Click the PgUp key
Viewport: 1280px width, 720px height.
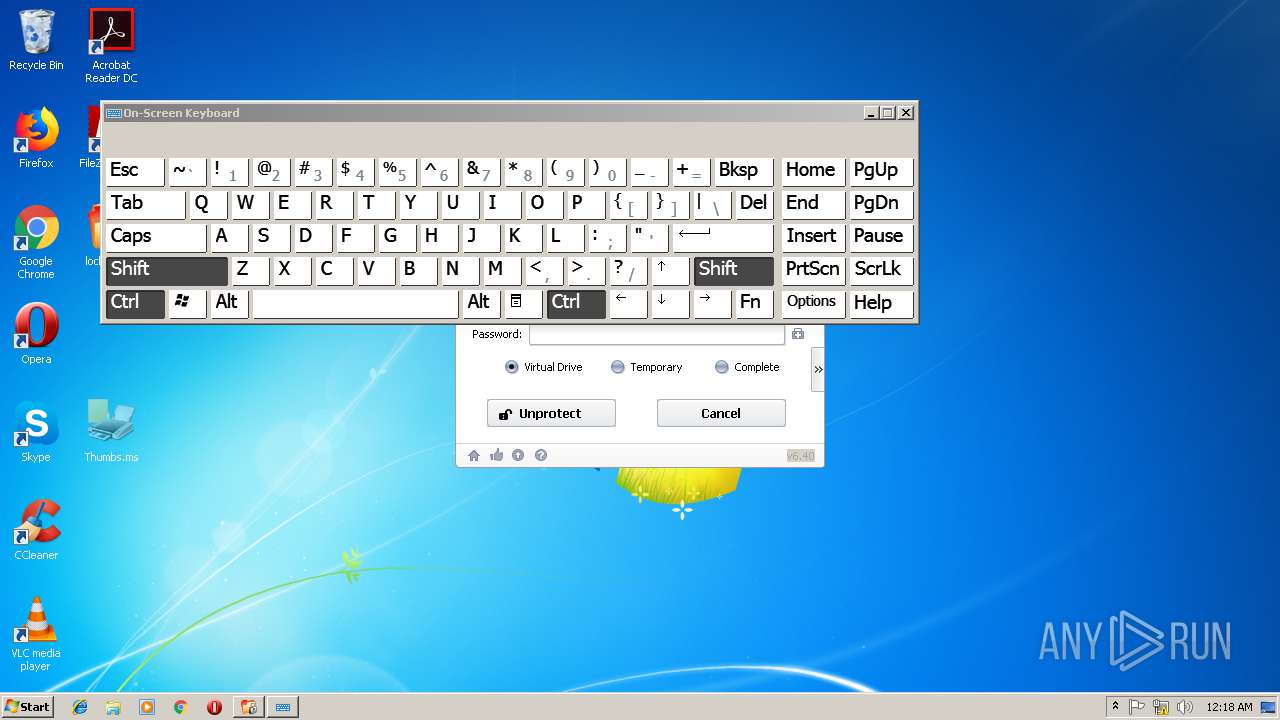(x=880, y=171)
